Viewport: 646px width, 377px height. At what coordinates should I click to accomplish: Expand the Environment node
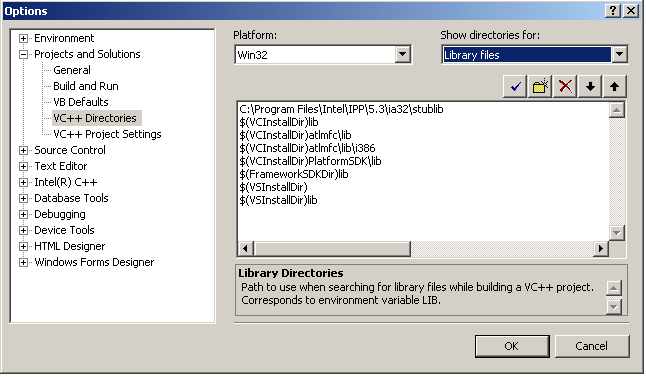[x=23, y=38]
